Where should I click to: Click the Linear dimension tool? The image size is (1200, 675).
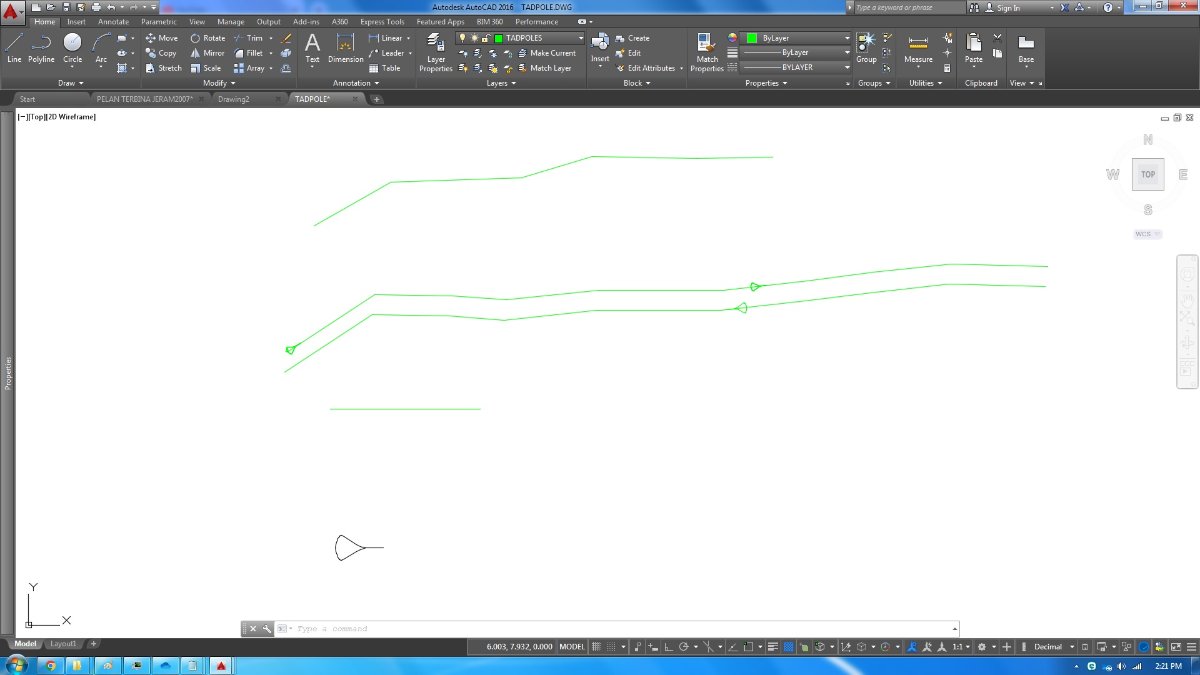tap(385, 38)
